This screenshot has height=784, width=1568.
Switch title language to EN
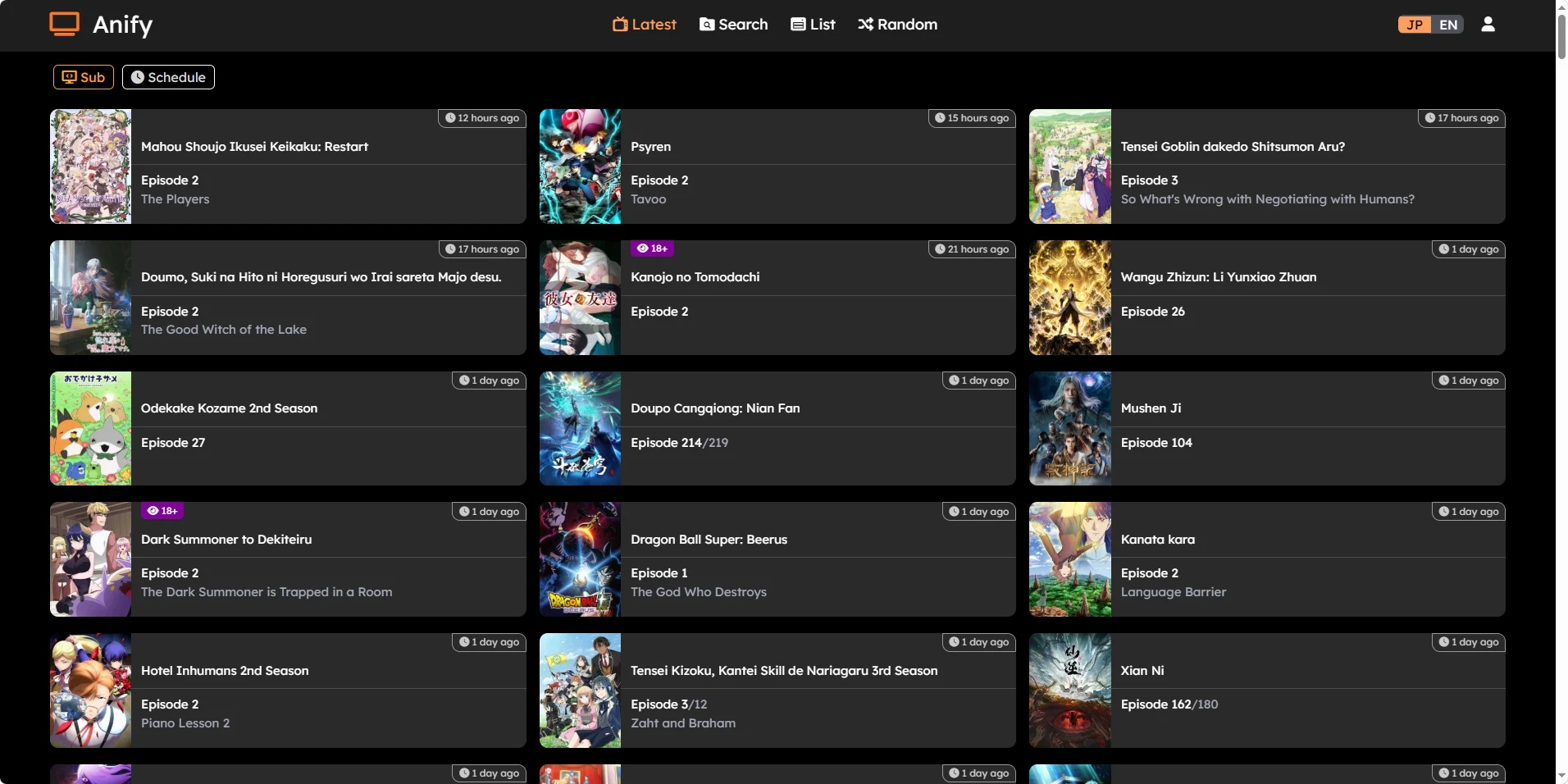pos(1448,25)
